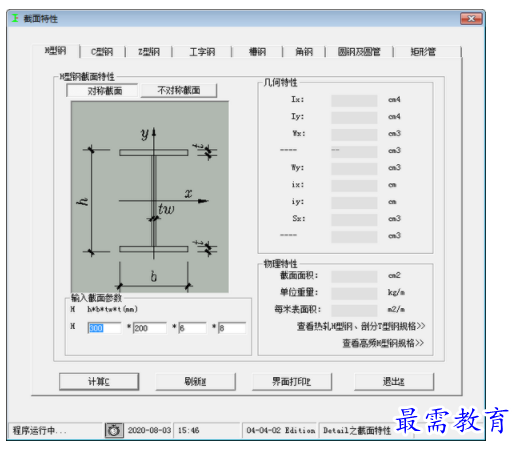Click the Detail之截面特性 status entry
The width and height of the screenshot is (517, 452).
(357, 431)
